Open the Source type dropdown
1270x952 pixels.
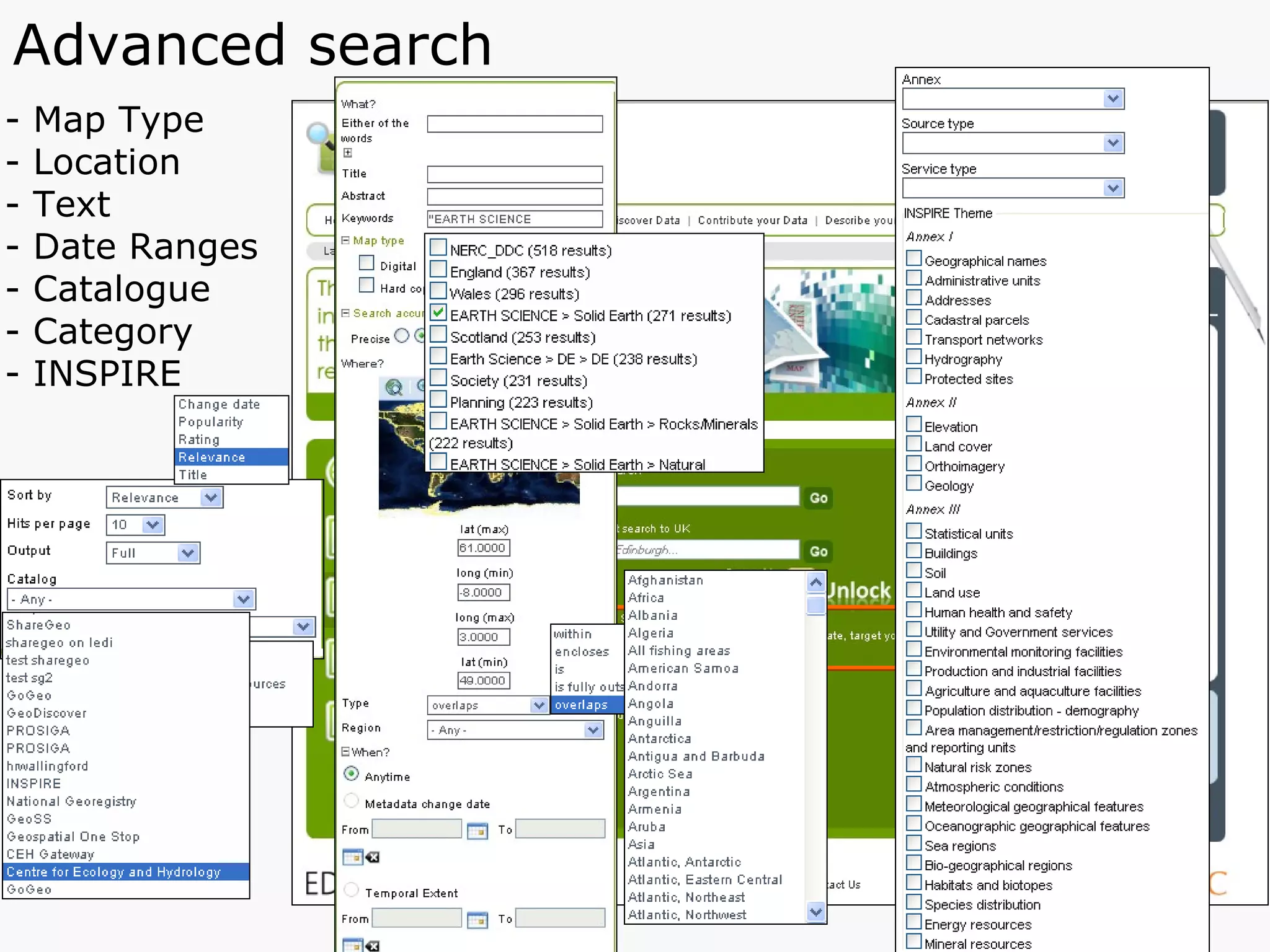click(x=1013, y=144)
